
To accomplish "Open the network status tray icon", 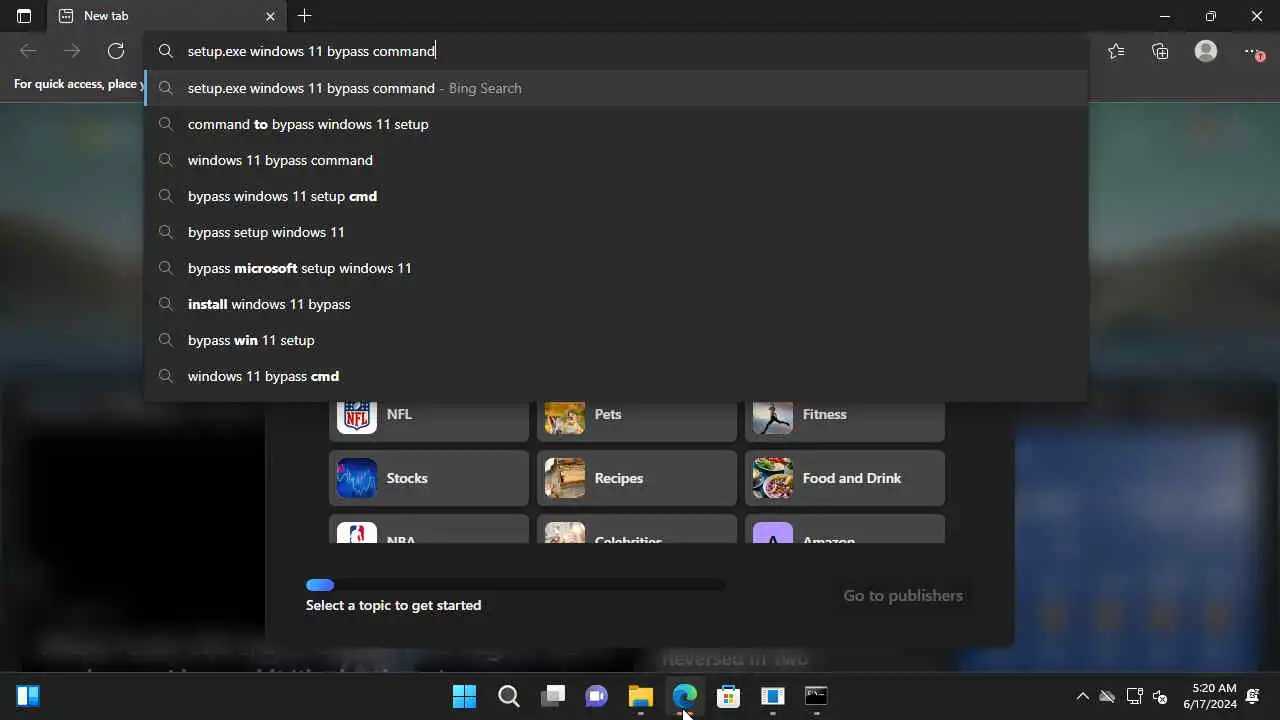I will 1134,696.
